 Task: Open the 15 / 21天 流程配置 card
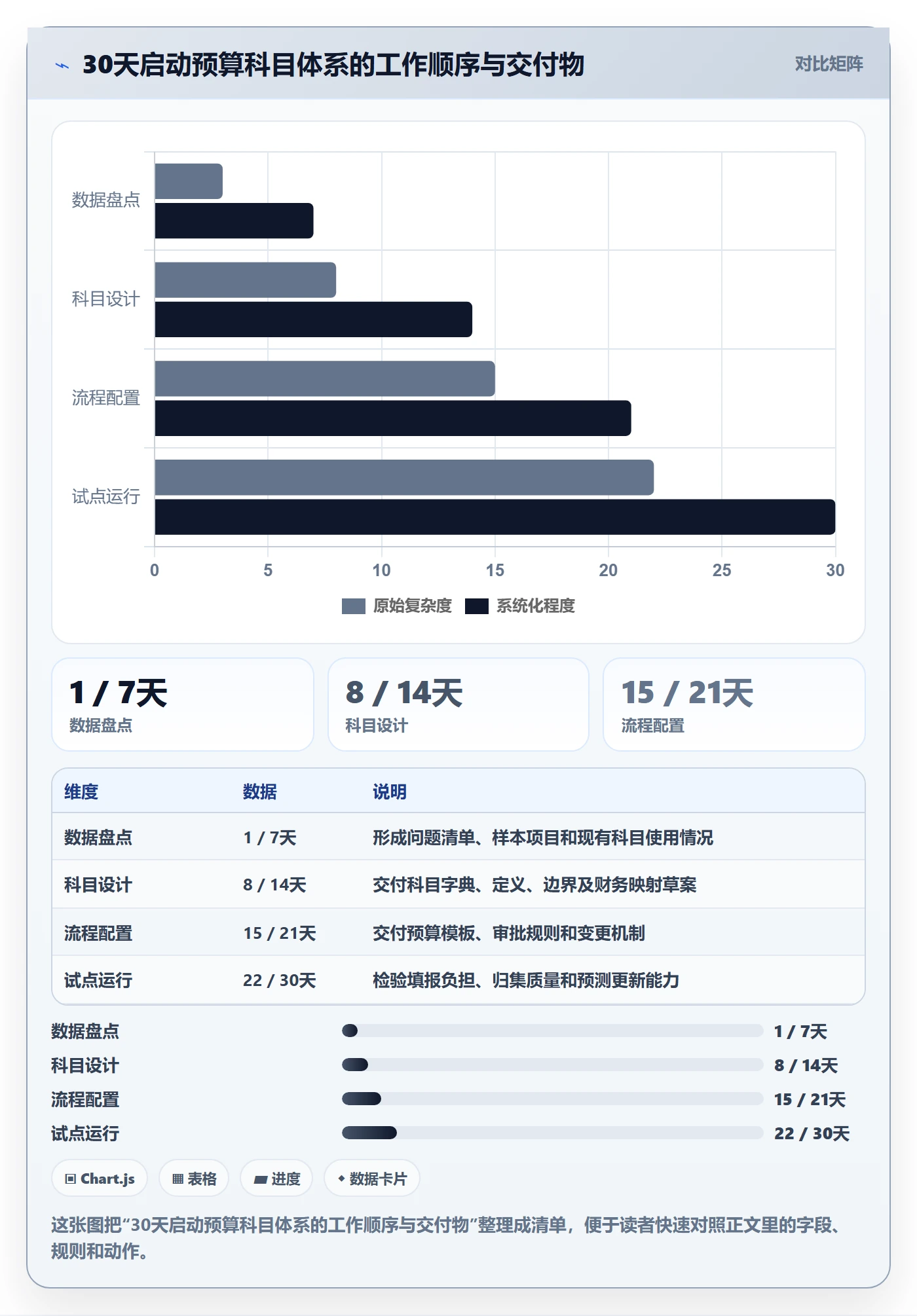pyautogui.click(x=734, y=704)
